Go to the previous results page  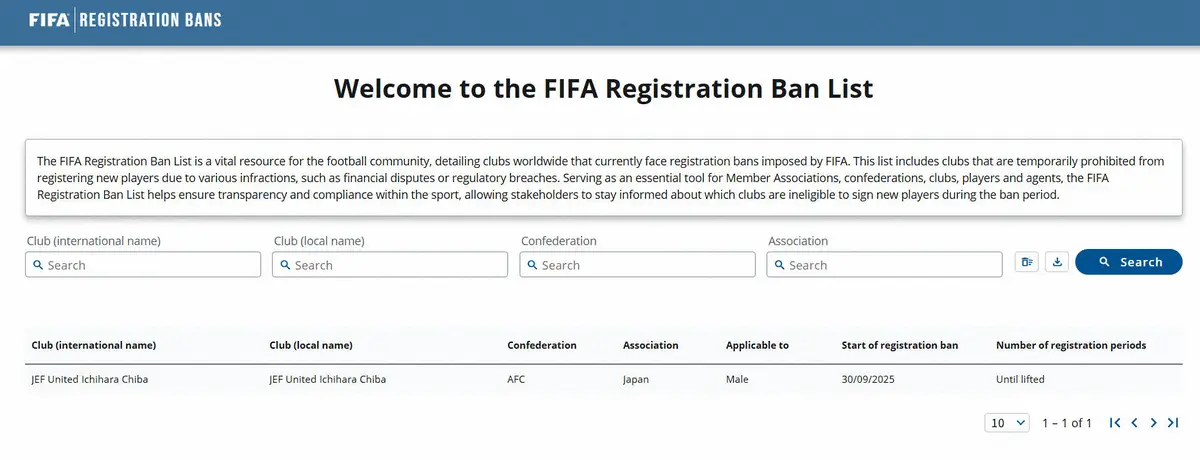[x=1135, y=423]
